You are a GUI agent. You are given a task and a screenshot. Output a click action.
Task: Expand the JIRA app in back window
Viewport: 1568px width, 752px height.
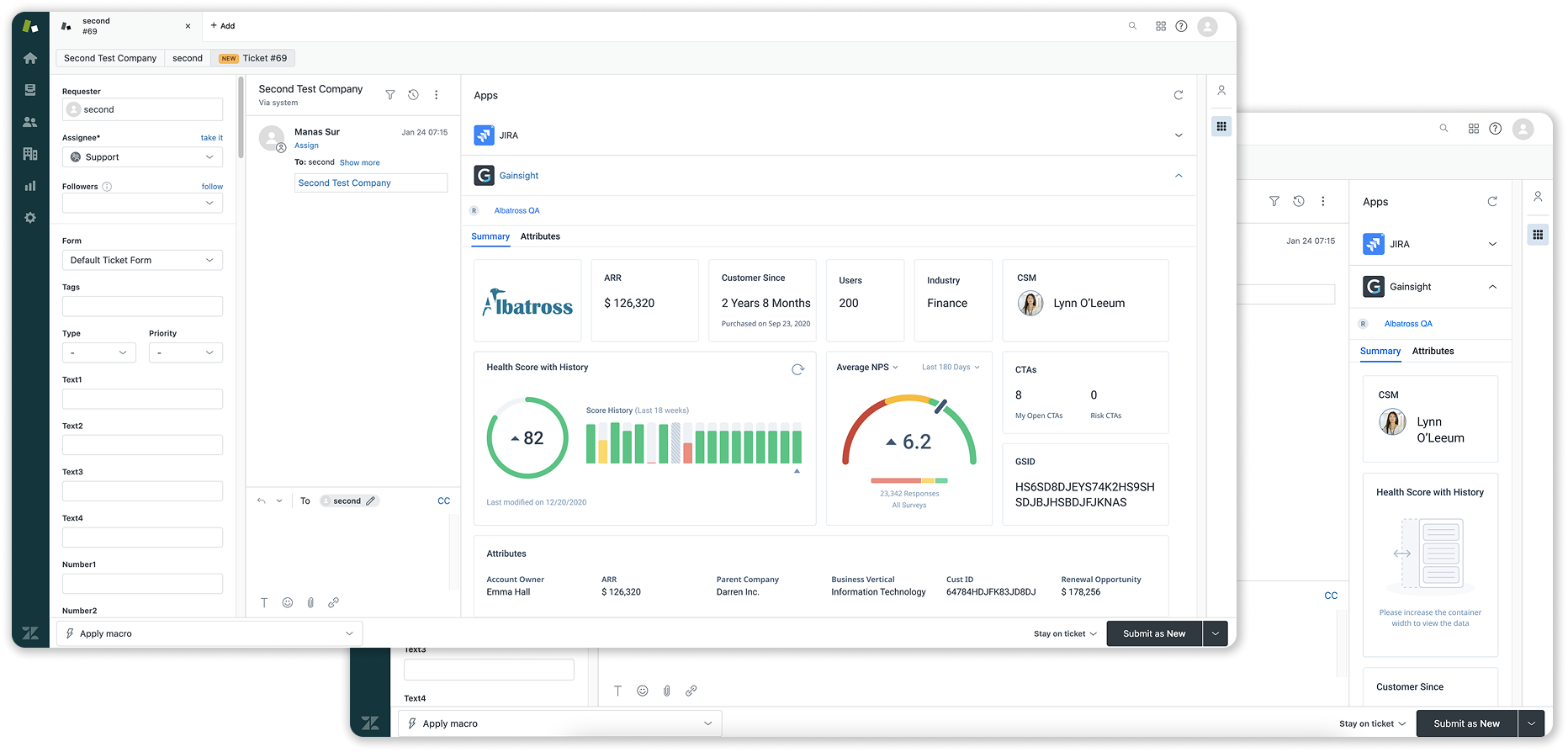coord(1493,244)
